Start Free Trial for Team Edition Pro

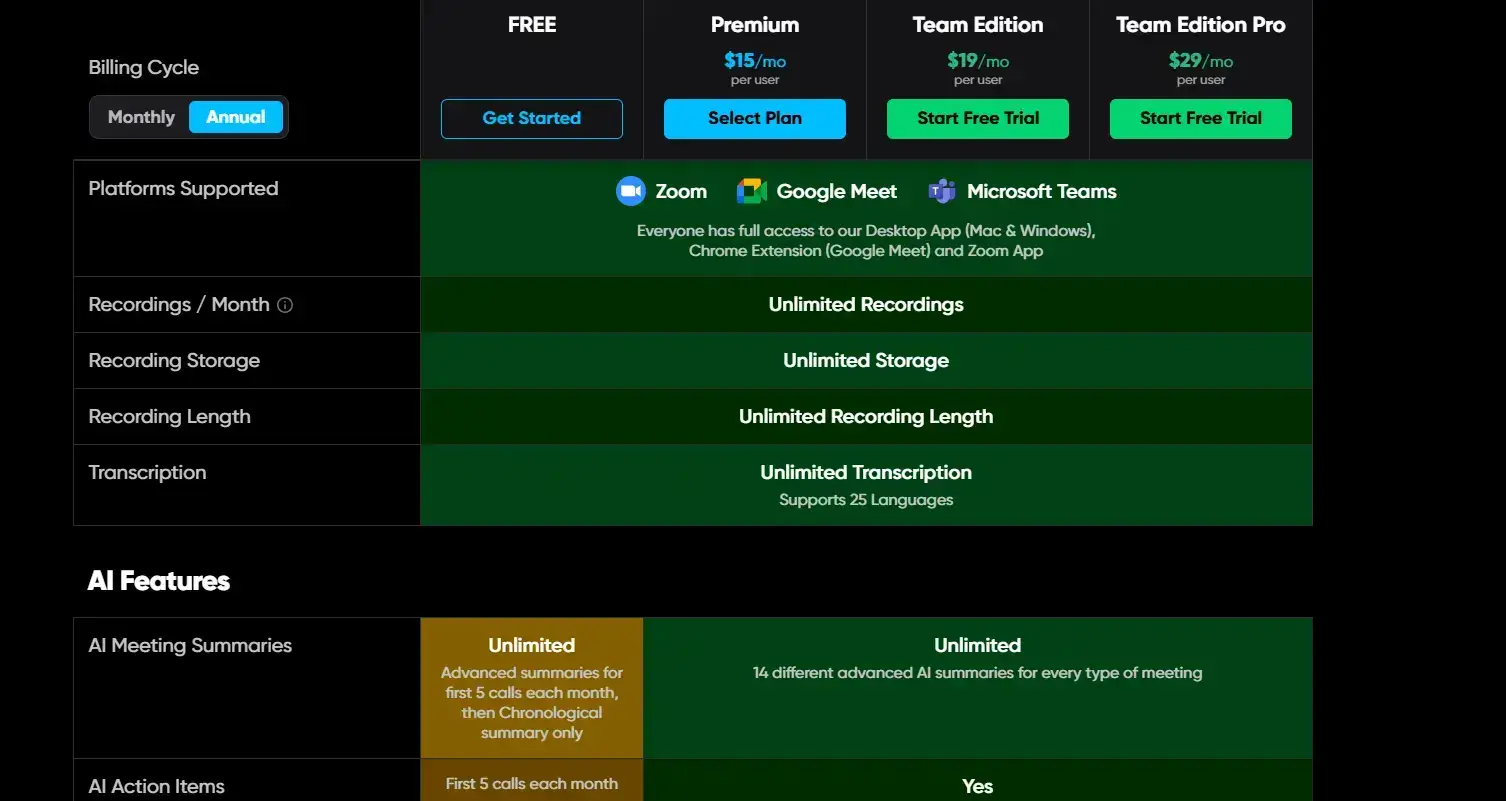pos(1200,118)
